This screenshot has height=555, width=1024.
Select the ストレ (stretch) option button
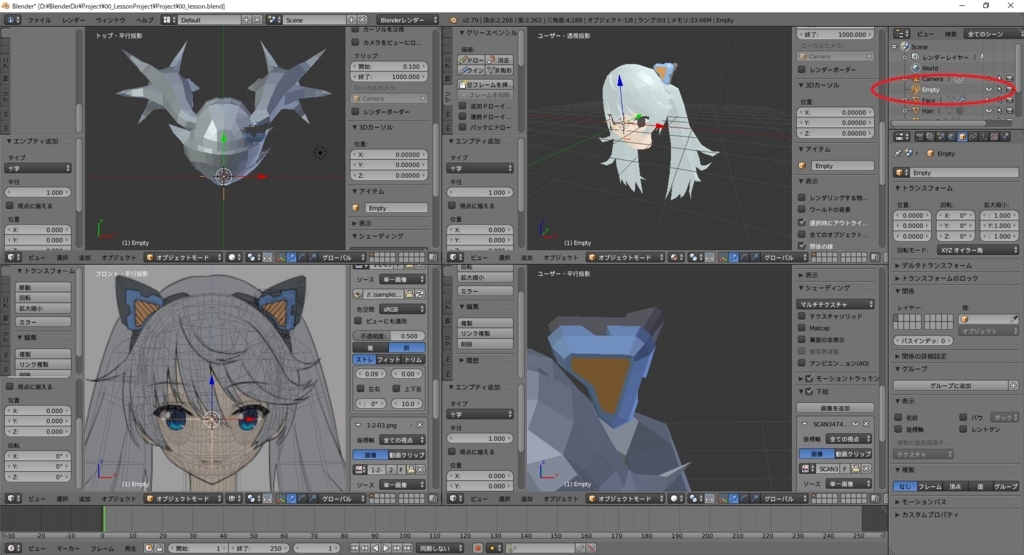pyautogui.click(x=364, y=360)
